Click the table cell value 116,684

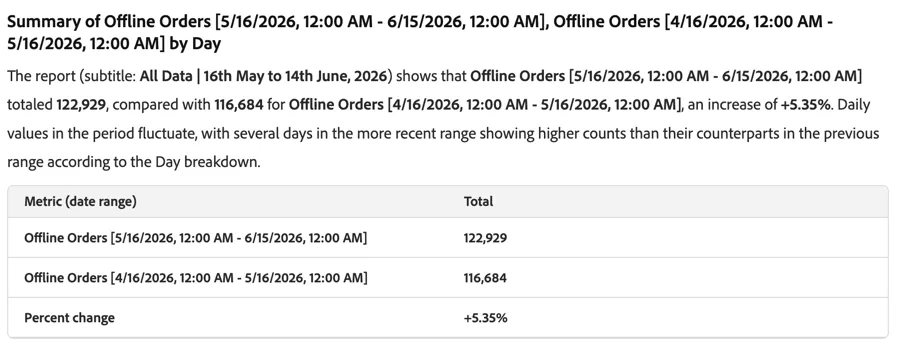tap(485, 278)
